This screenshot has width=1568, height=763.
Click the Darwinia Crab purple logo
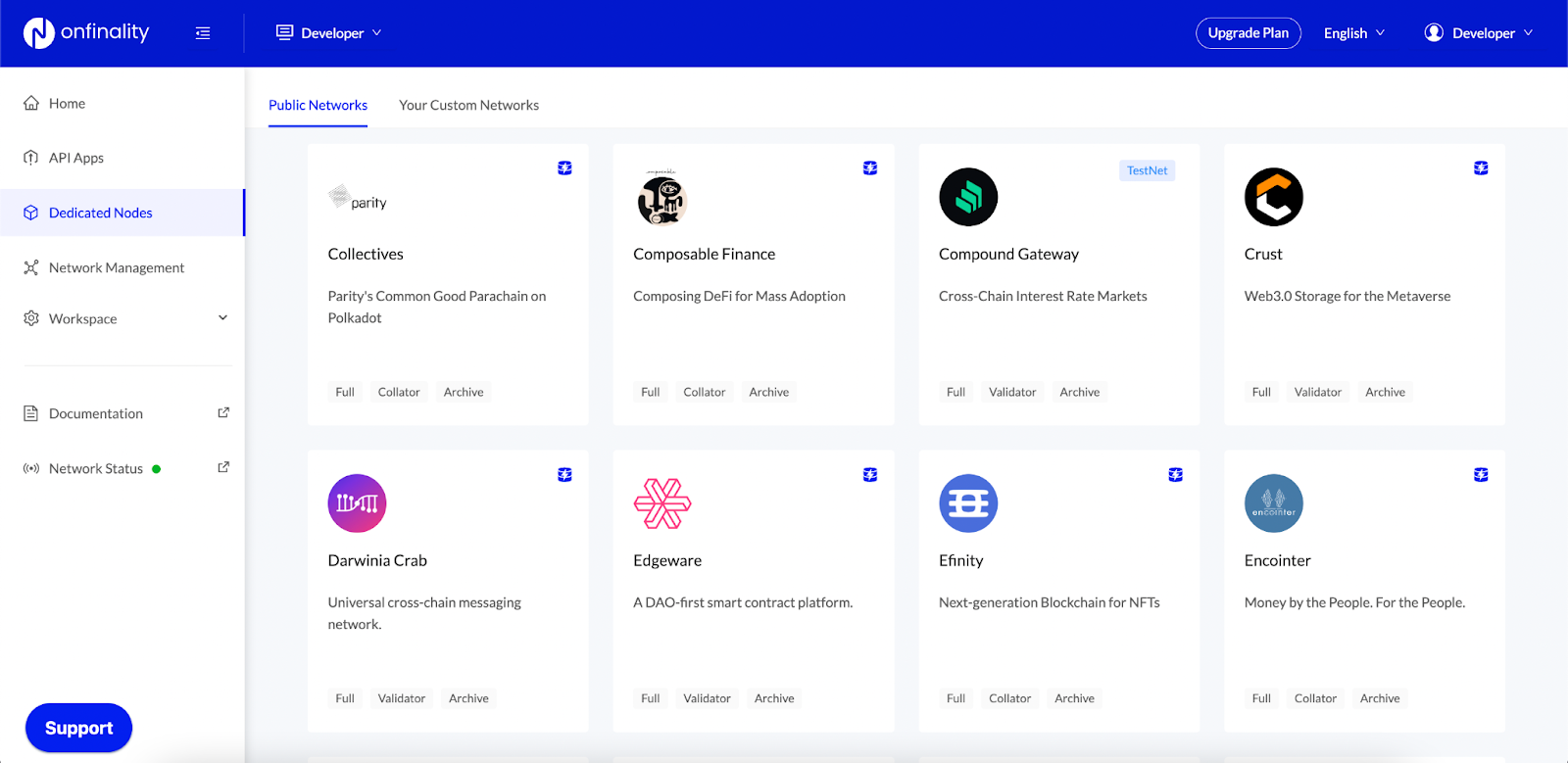357,503
